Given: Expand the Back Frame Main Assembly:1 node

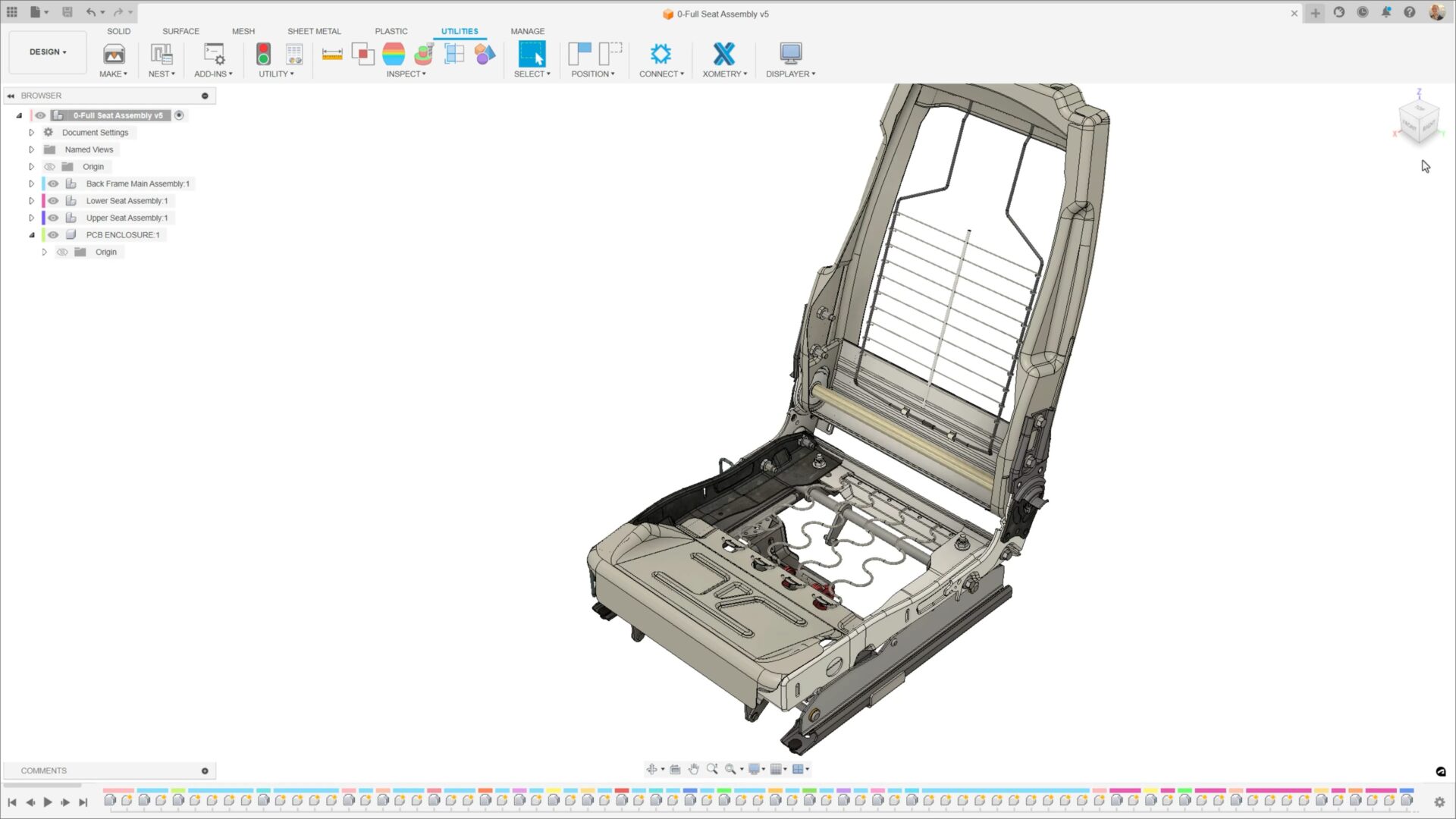Looking at the screenshot, I should (x=31, y=184).
